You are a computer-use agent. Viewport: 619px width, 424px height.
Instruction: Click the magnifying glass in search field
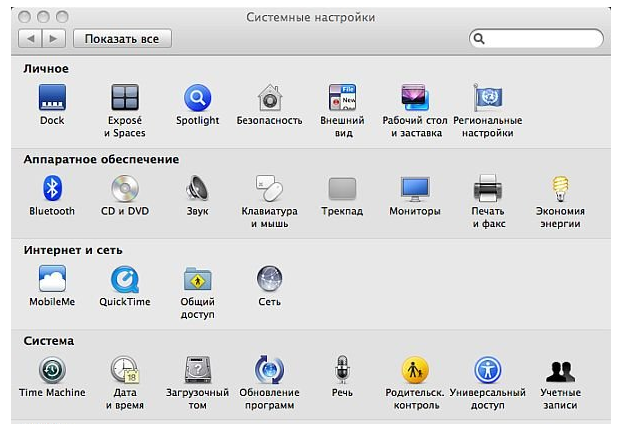pyautogui.click(x=479, y=39)
